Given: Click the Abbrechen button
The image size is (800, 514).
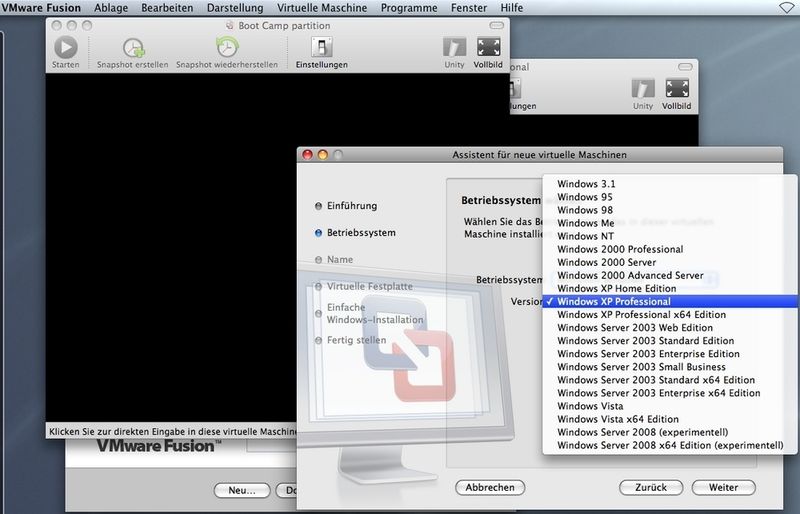Looking at the screenshot, I should [x=490, y=487].
